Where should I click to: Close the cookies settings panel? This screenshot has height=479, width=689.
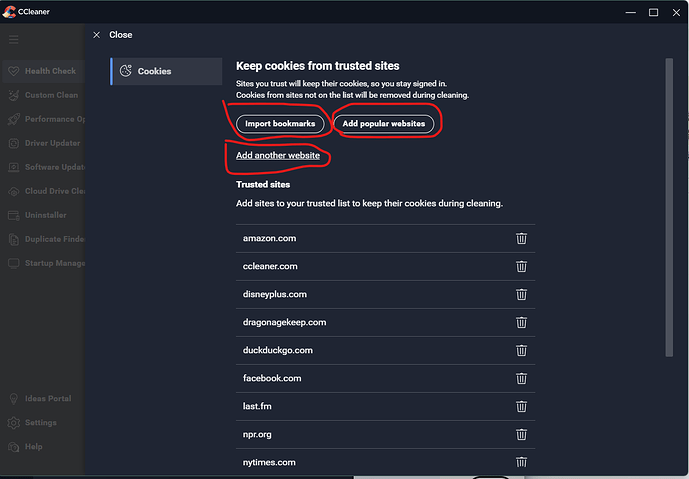click(112, 35)
